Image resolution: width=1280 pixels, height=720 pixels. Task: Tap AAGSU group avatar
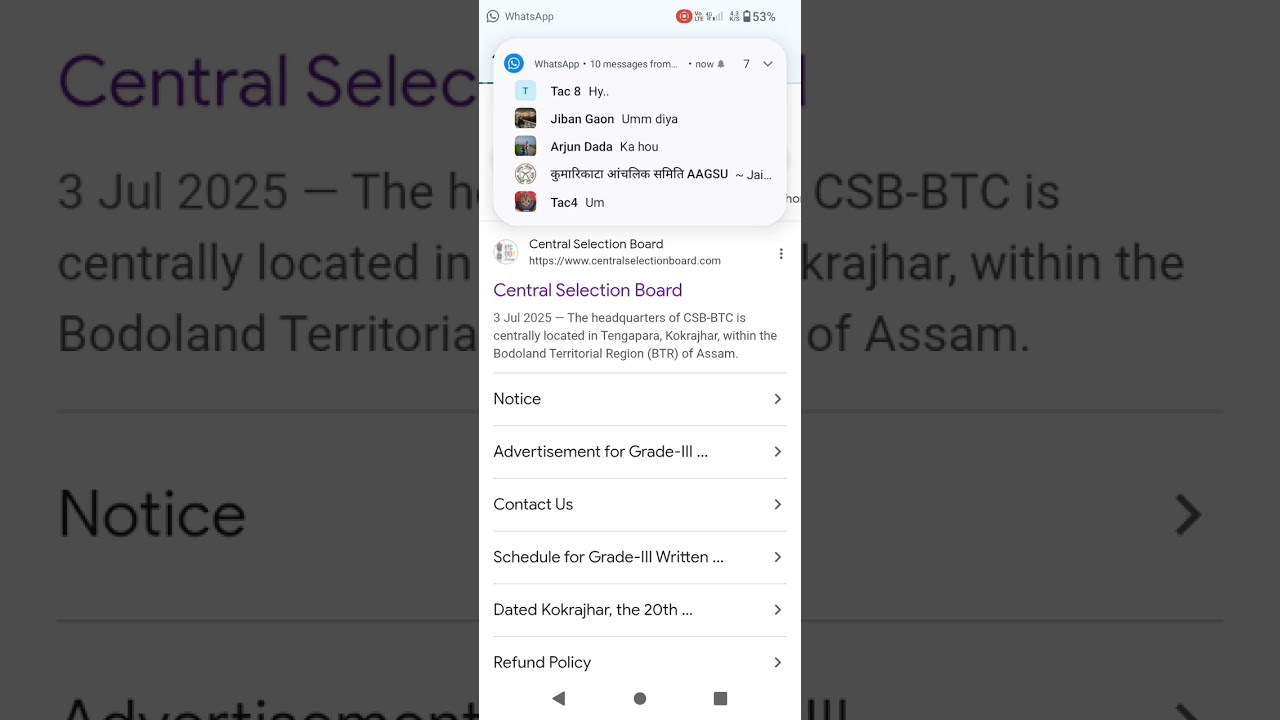click(x=525, y=174)
